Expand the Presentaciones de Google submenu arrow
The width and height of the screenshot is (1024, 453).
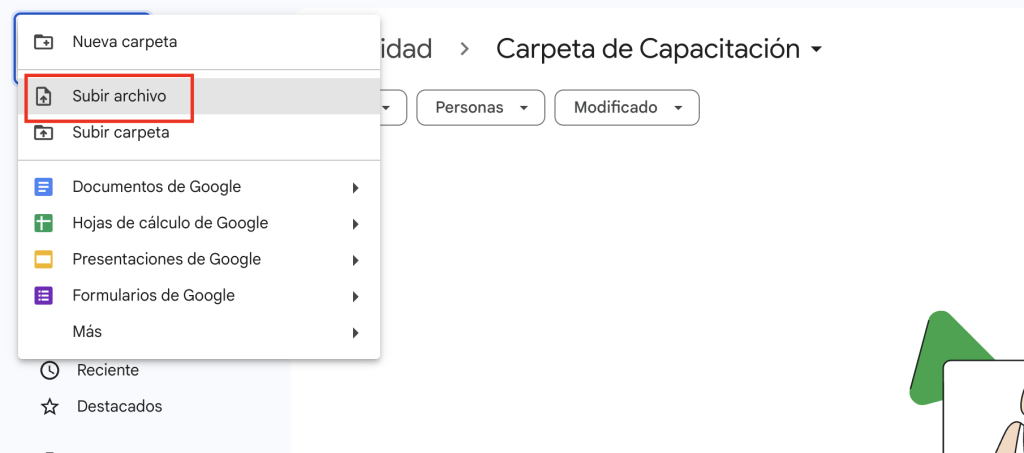click(x=355, y=260)
